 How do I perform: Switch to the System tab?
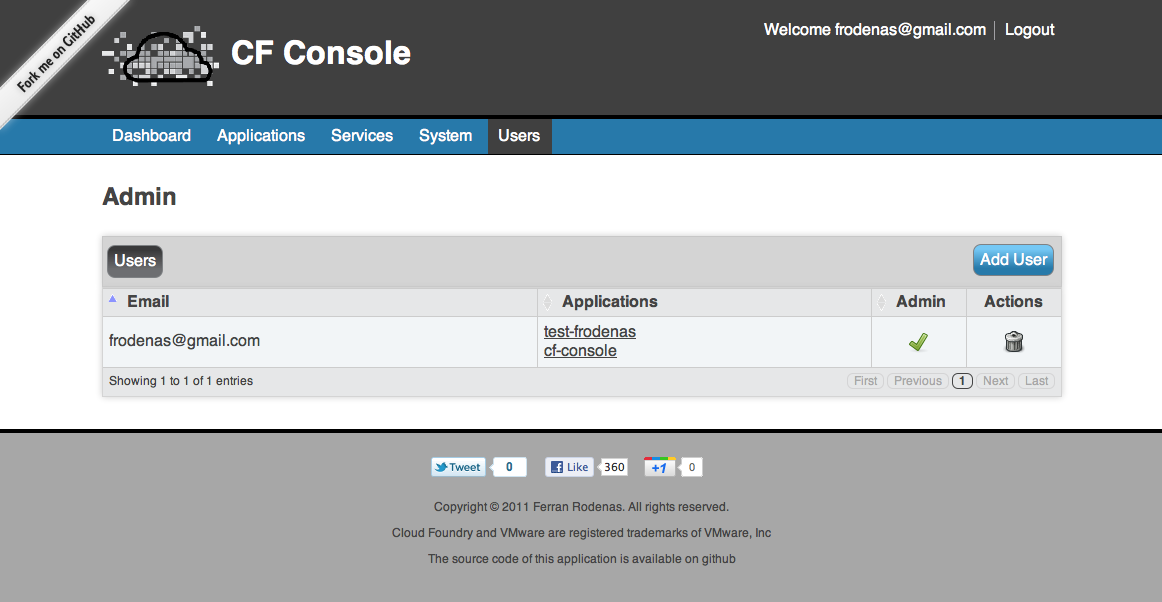[x=445, y=136]
